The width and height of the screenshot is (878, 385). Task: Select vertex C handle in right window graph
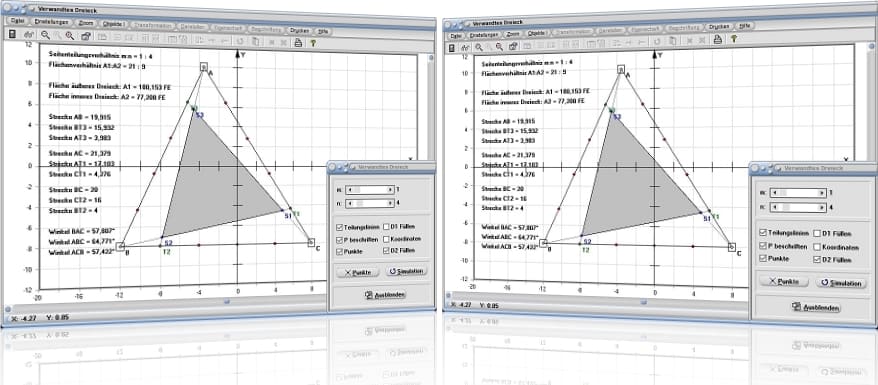[732, 247]
